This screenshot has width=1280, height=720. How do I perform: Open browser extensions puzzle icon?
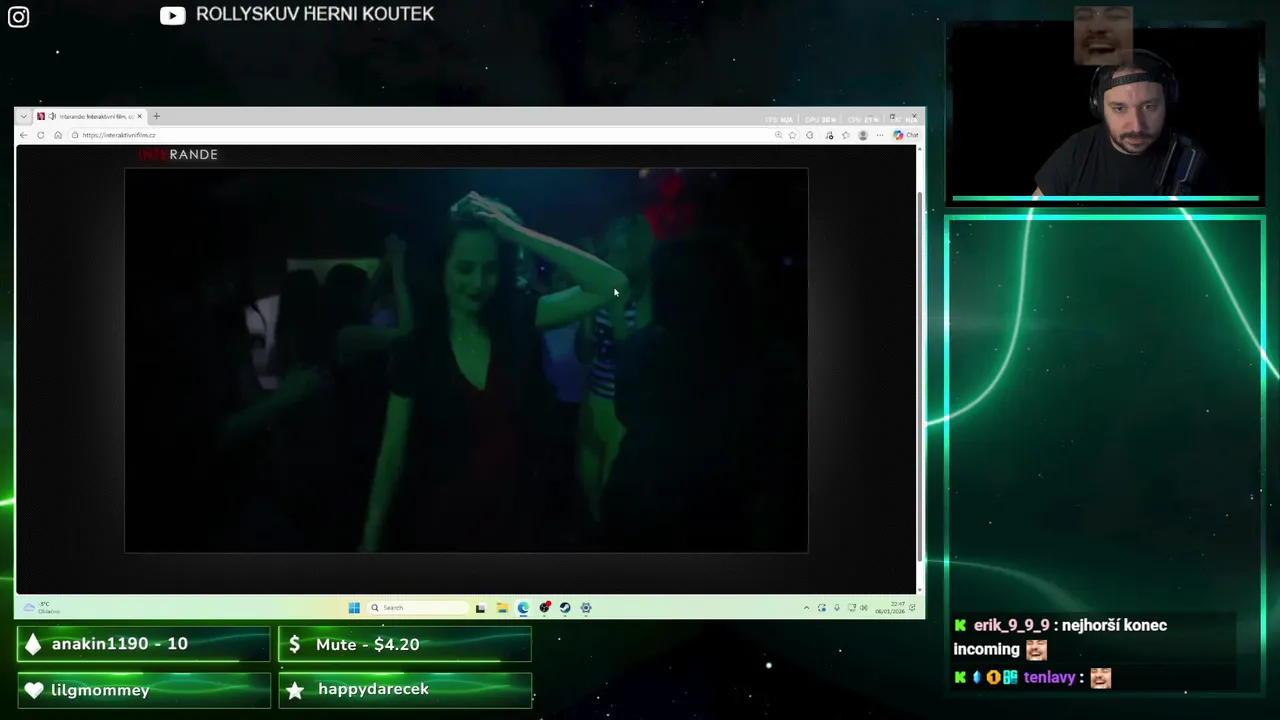(810, 135)
